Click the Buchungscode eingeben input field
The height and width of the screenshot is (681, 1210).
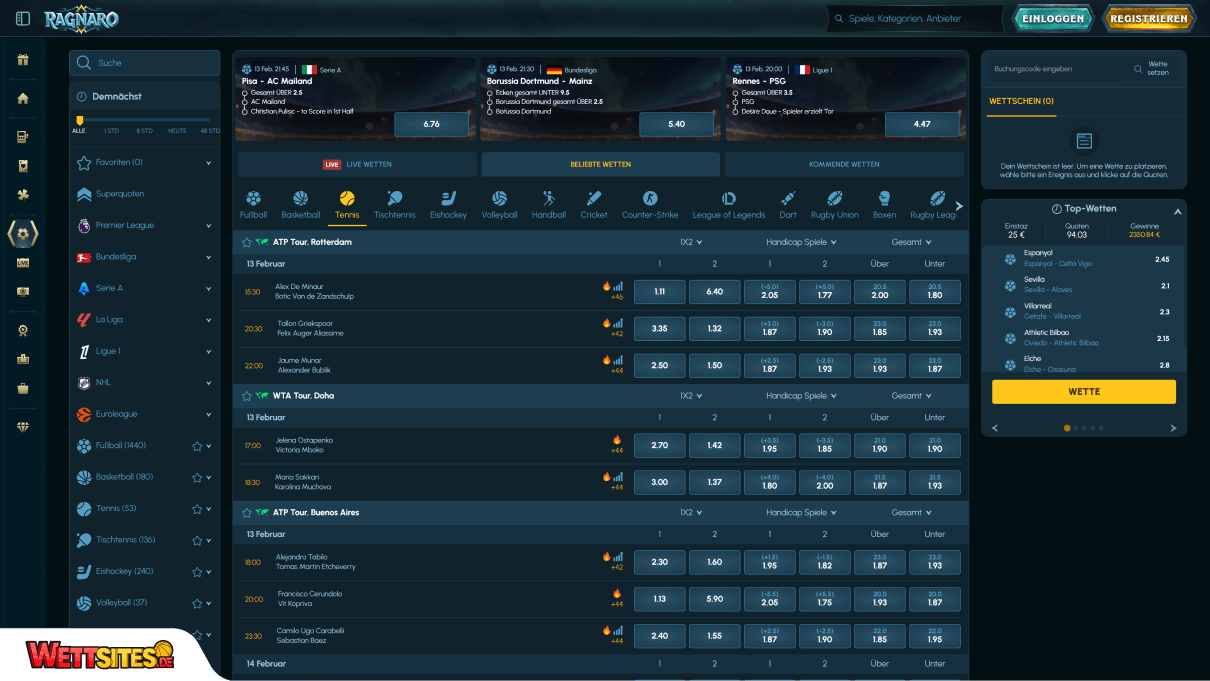(x=1058, y=69)
